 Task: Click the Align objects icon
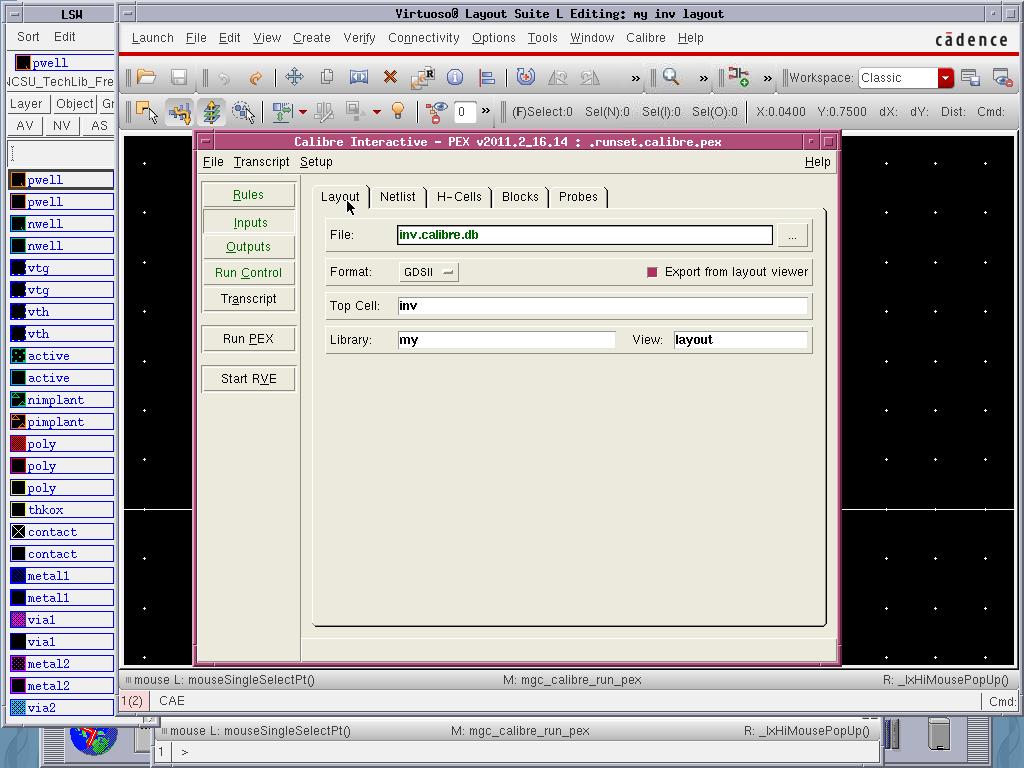click(x=487, y=78)
